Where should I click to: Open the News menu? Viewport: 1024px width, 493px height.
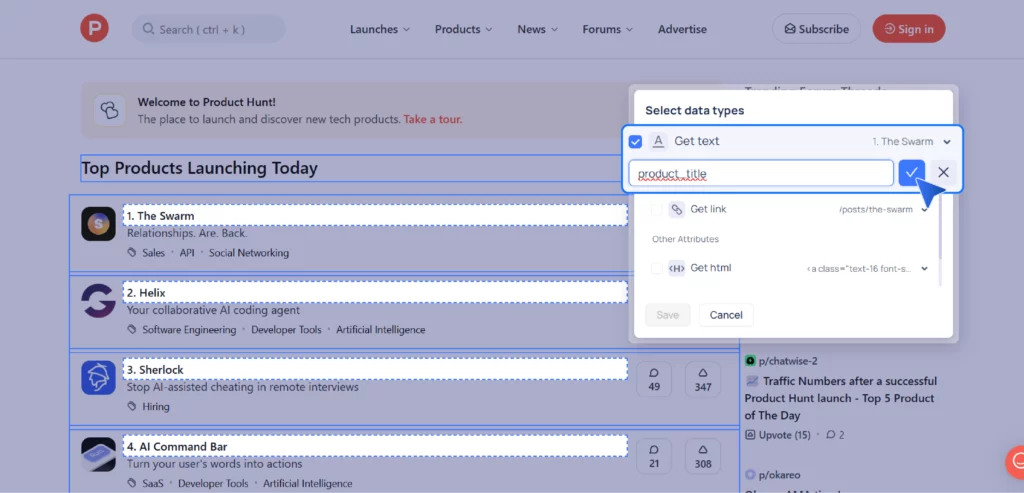click(x=537, y=29)
